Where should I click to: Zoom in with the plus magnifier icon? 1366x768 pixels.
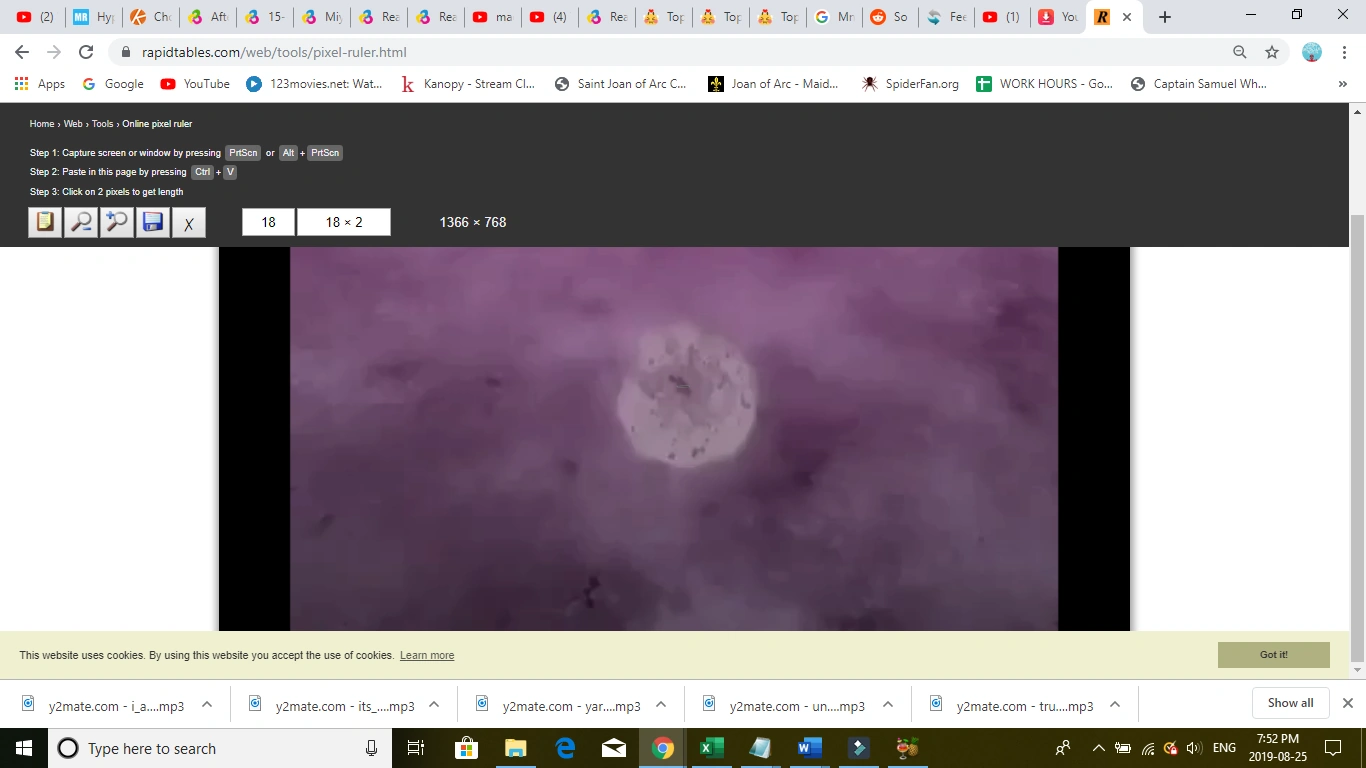(117, 222)
